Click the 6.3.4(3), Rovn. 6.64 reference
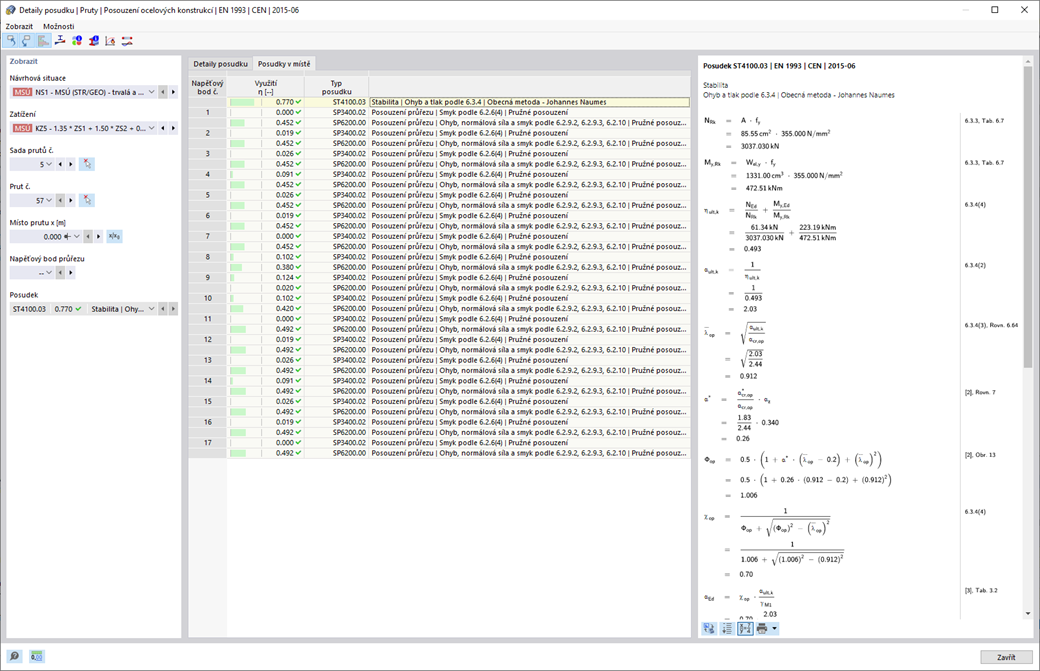 click(x=991, y=325)
